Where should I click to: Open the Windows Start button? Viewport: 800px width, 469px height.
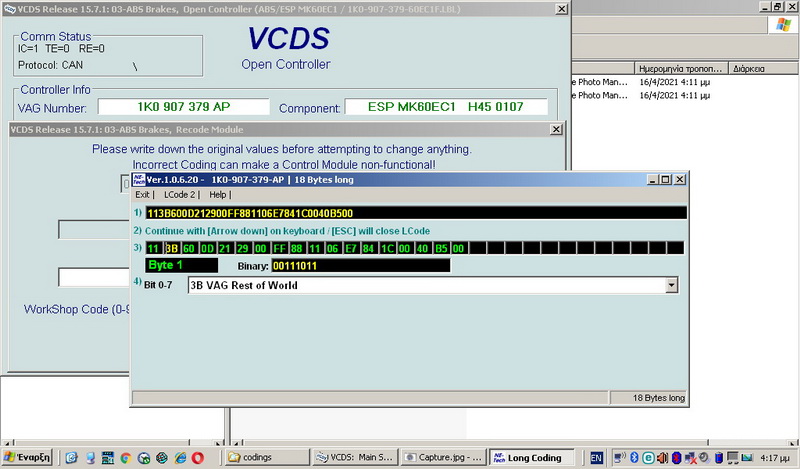[x=28, y=457]
